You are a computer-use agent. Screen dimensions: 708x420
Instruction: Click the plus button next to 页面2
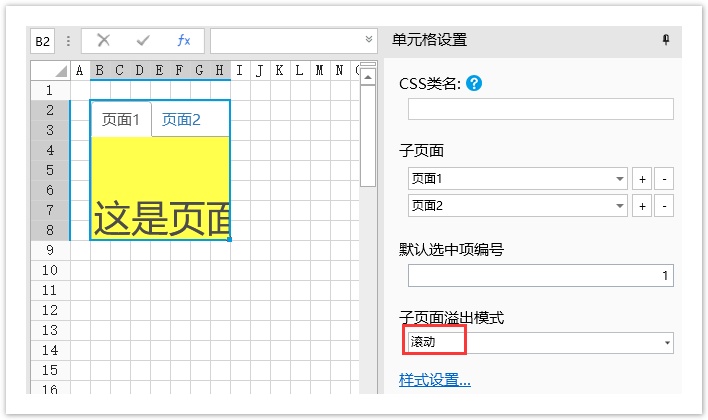click(643, 206)
